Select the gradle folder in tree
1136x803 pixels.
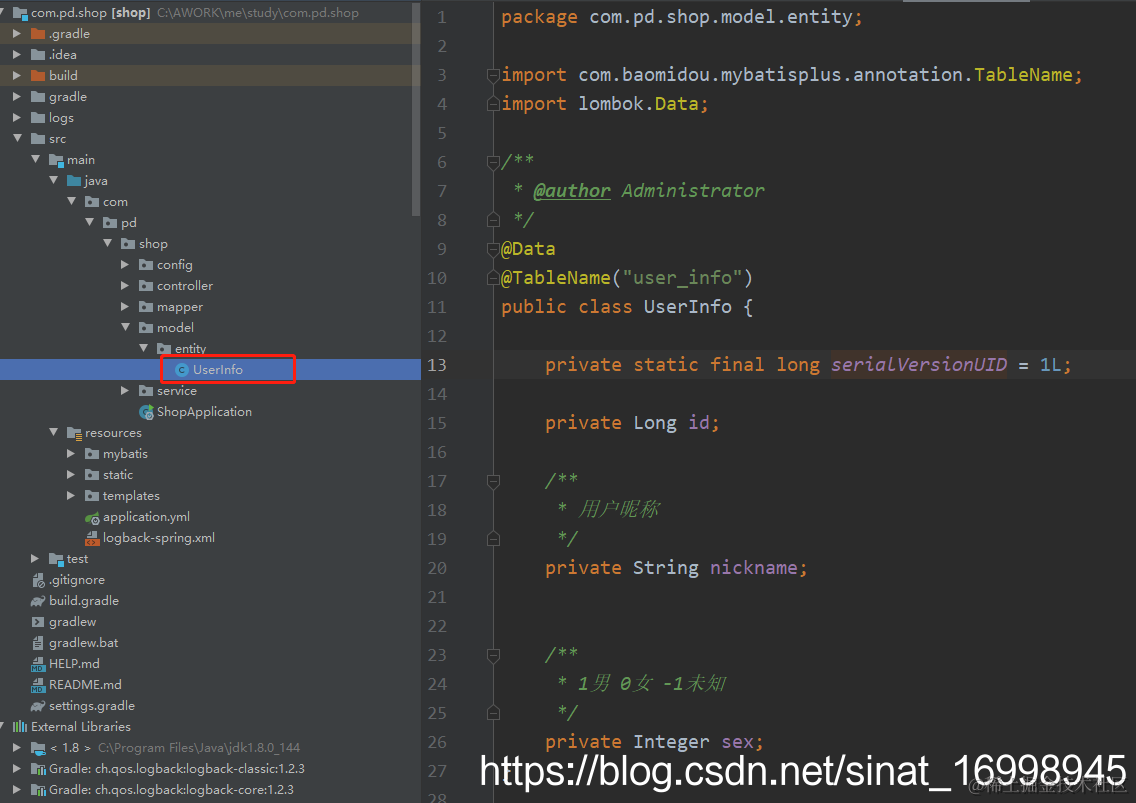point(210,96)
